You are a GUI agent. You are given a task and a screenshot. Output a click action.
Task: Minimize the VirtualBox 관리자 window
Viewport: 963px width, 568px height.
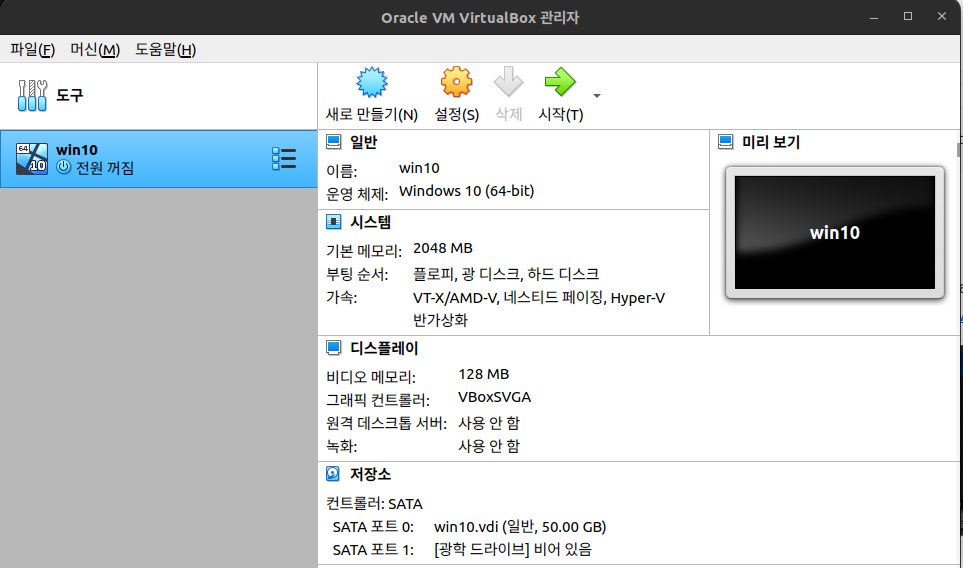click(x=874, y=17)
